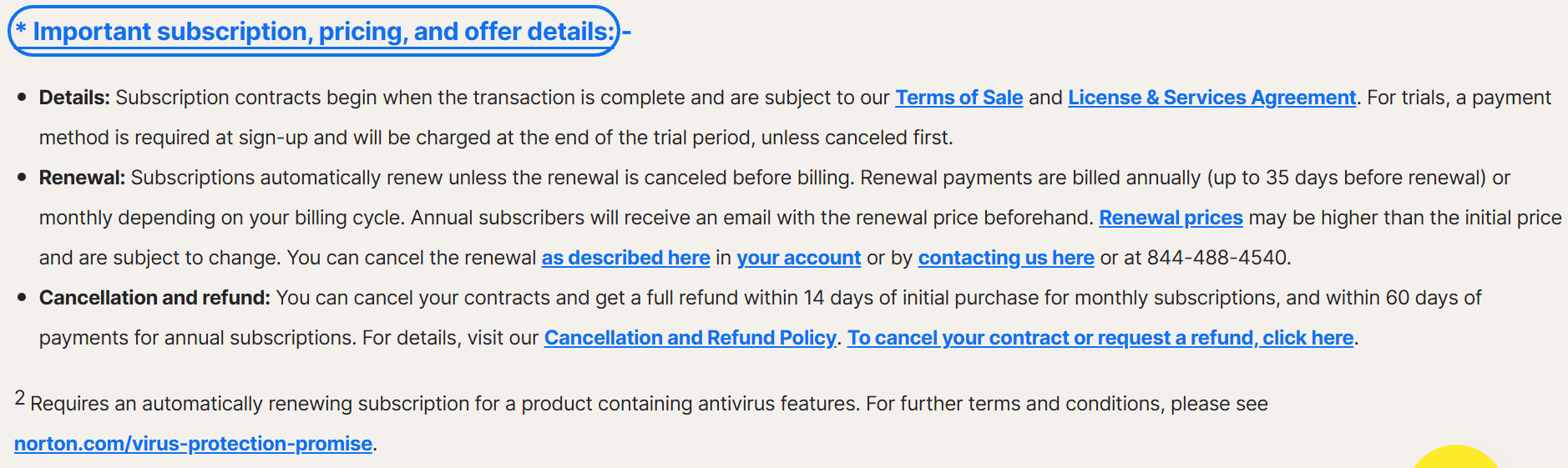Follow the 'as described here' link
This screenshot has width=1568, height=468.
coord(625,258)
